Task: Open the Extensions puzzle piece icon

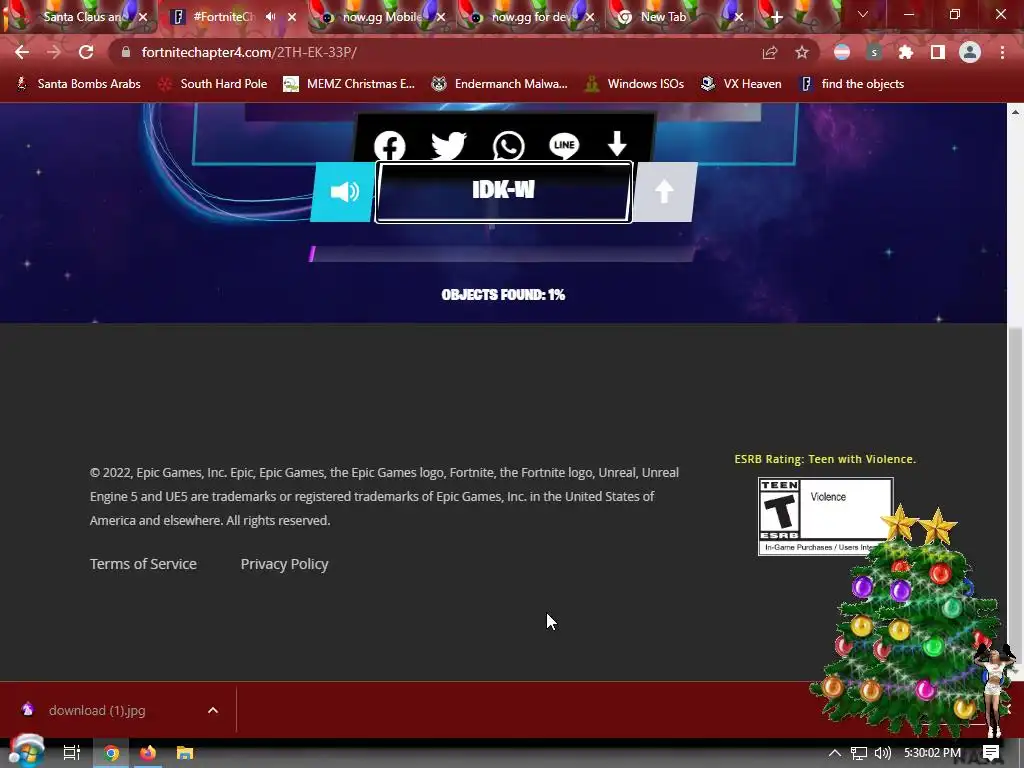Action: click(906, 52)
